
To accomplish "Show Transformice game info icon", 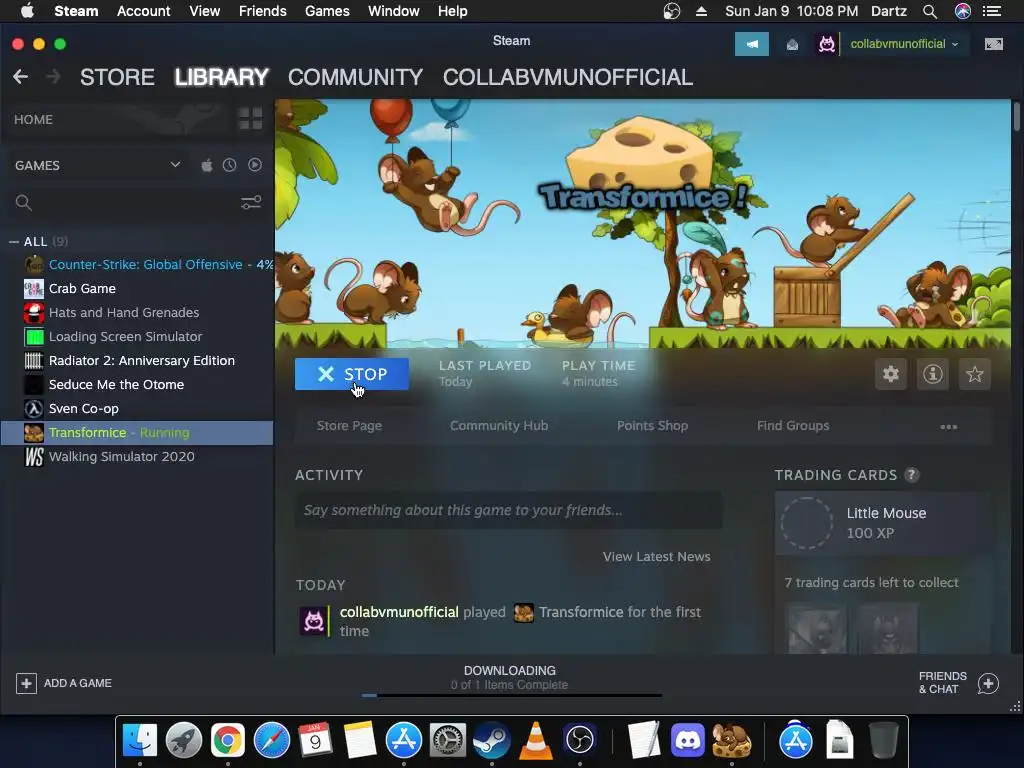I will pyautogui.click(x=933, y=374).
